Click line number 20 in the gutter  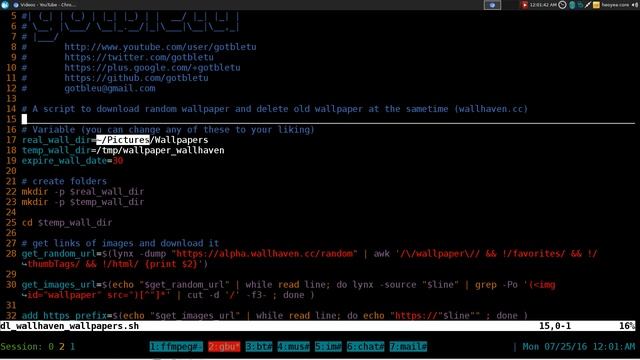point(11,171)
